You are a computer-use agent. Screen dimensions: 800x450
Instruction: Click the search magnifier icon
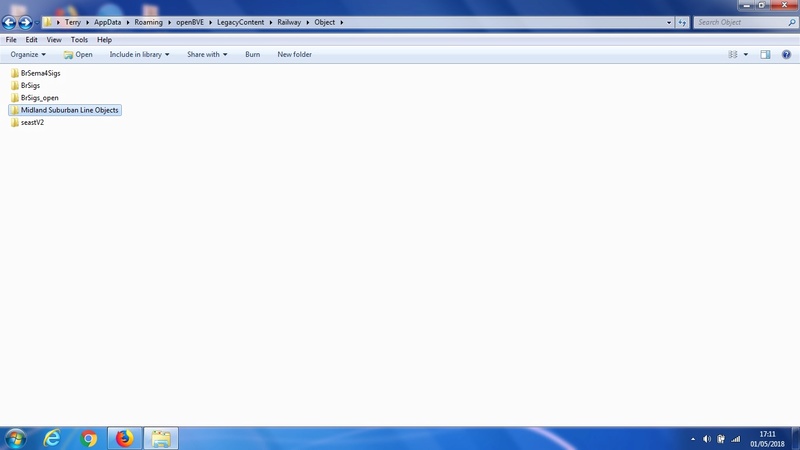pyautogui.click(x=791, y=22)
